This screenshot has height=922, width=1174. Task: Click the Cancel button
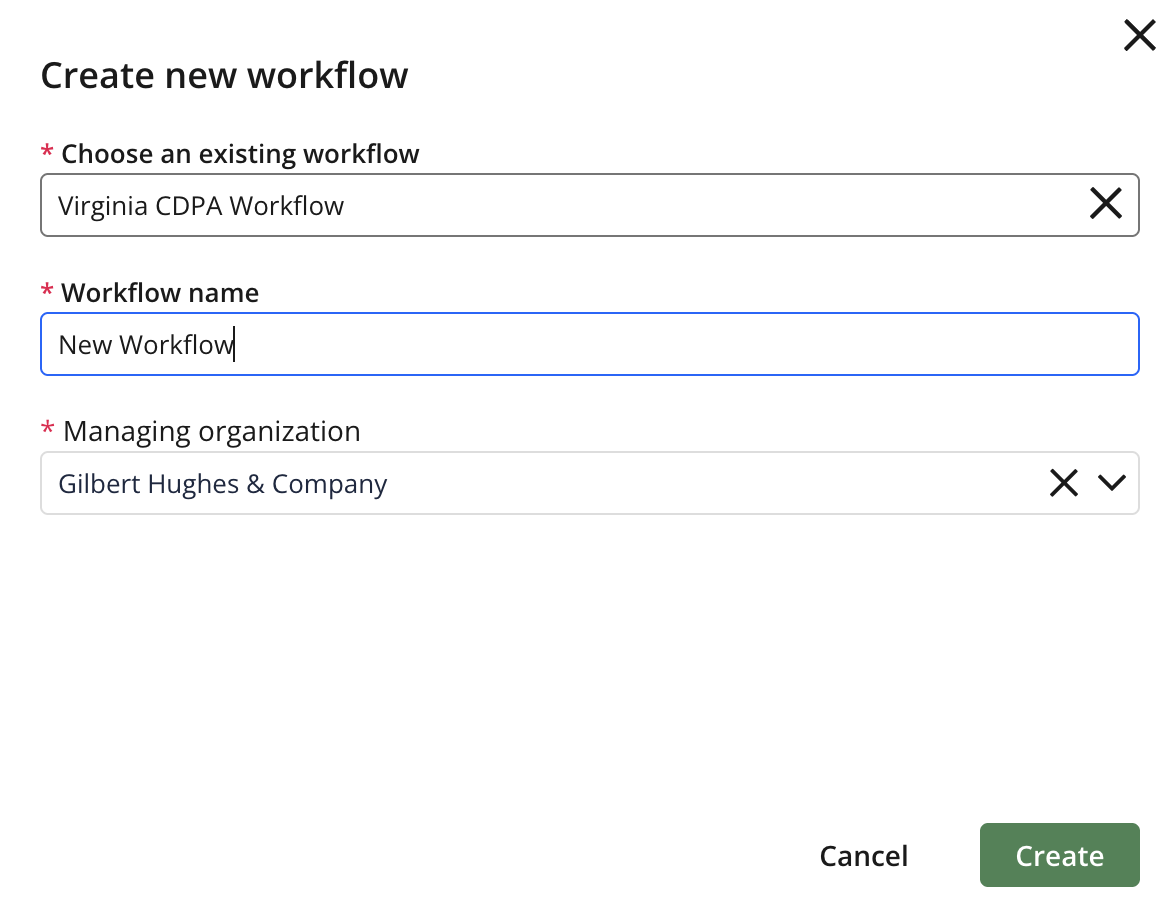coord(864,855)
